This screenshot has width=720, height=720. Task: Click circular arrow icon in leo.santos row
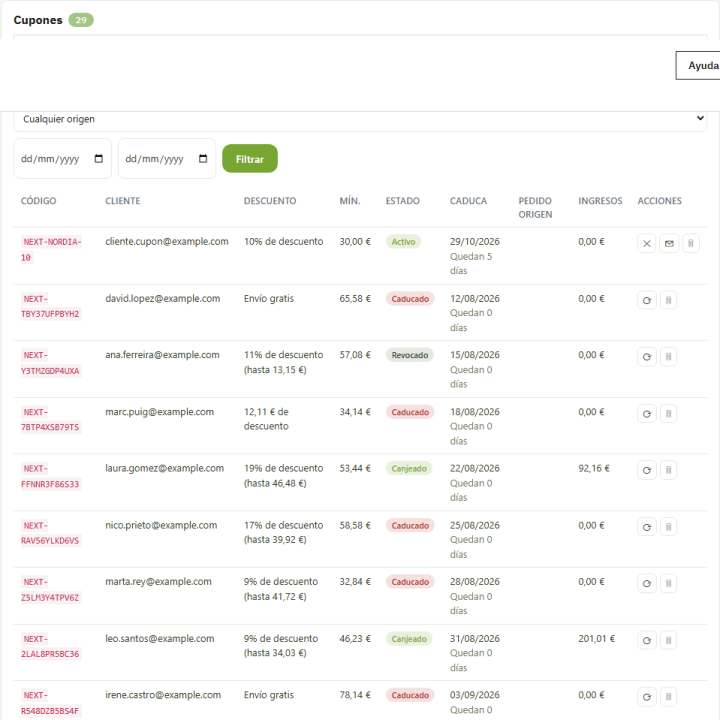[647, 640]
